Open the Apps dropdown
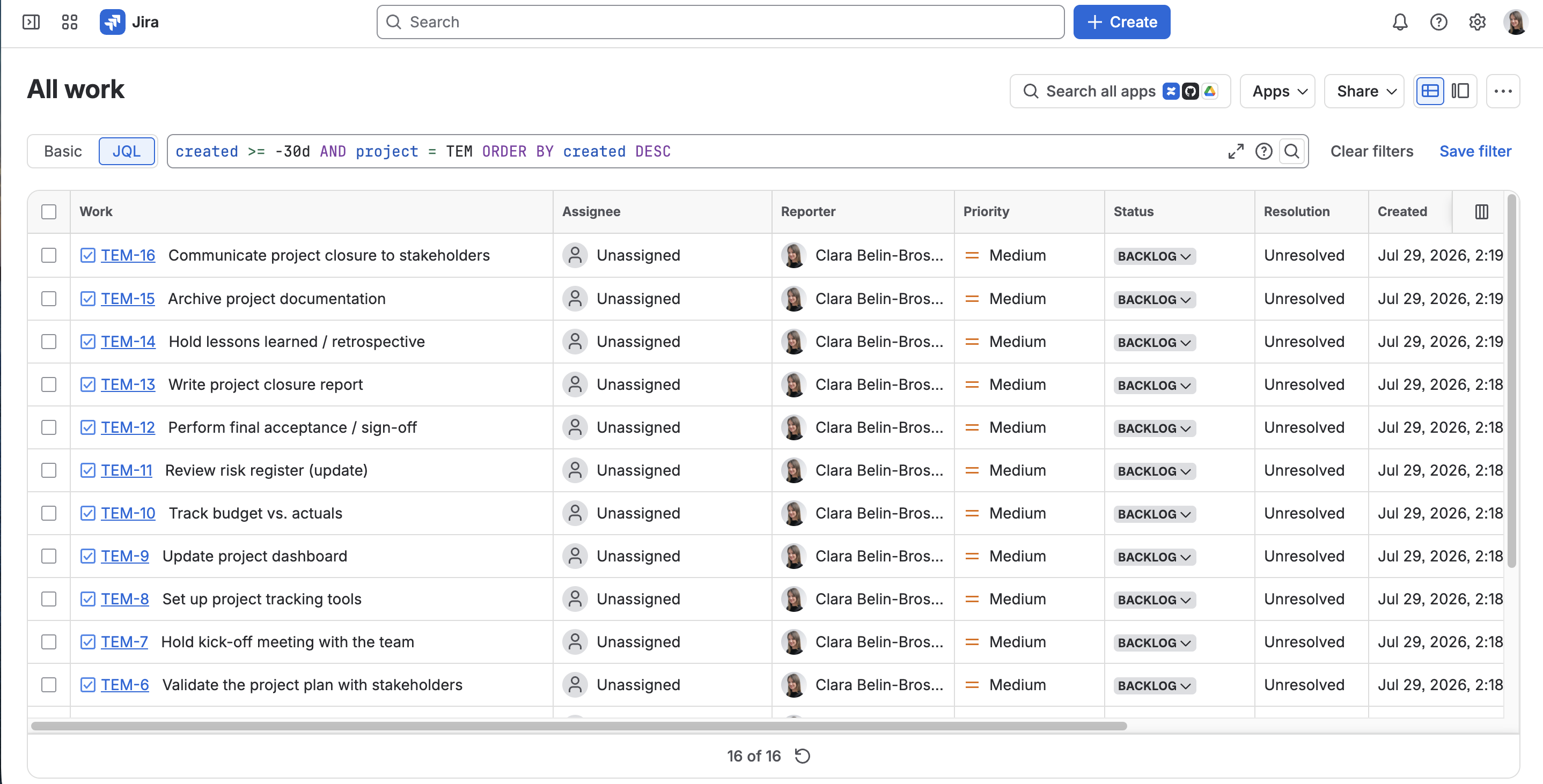 pyautogui.click(x=1277, y=91)
